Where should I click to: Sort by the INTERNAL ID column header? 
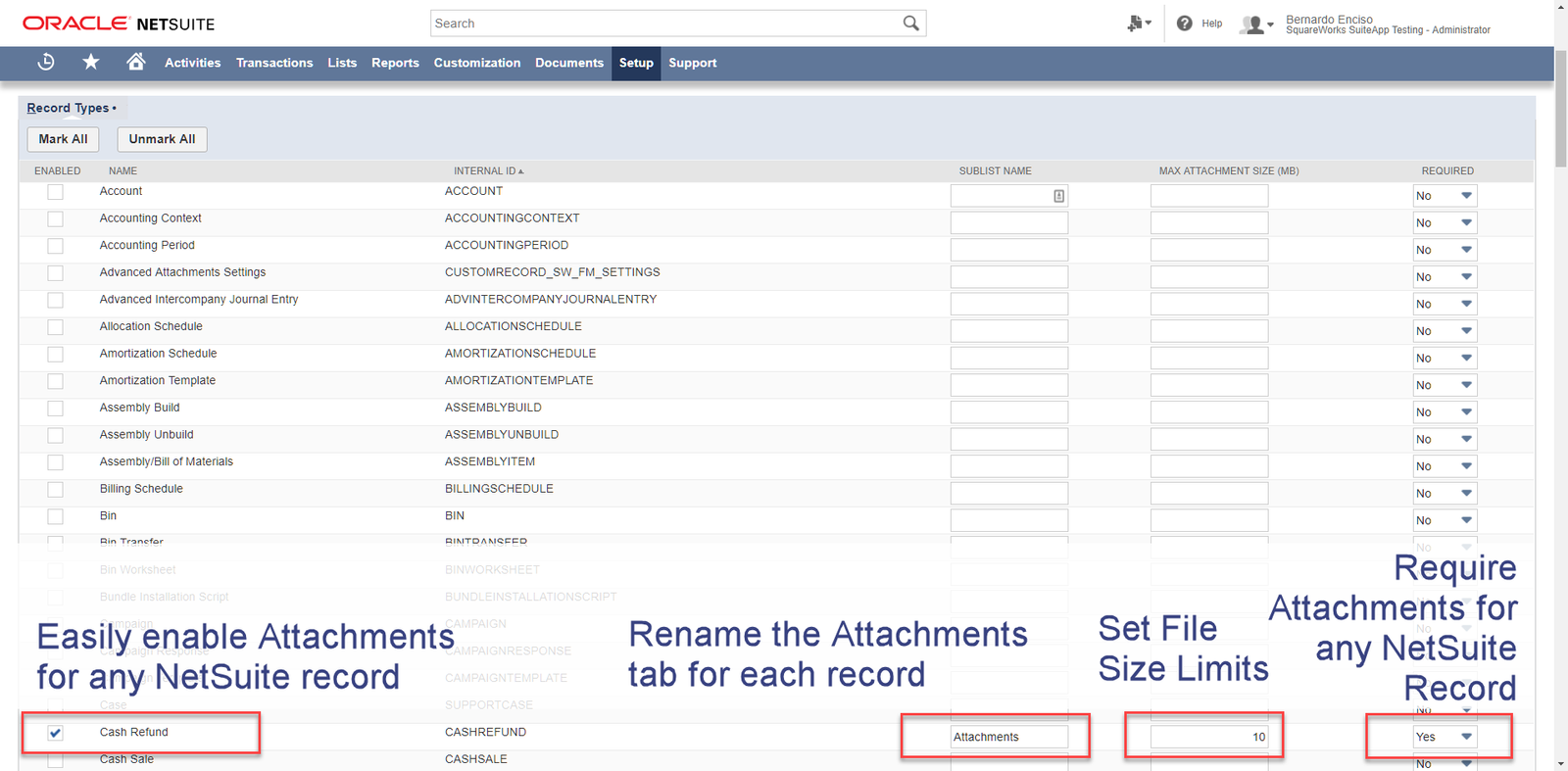pos(488,170)
